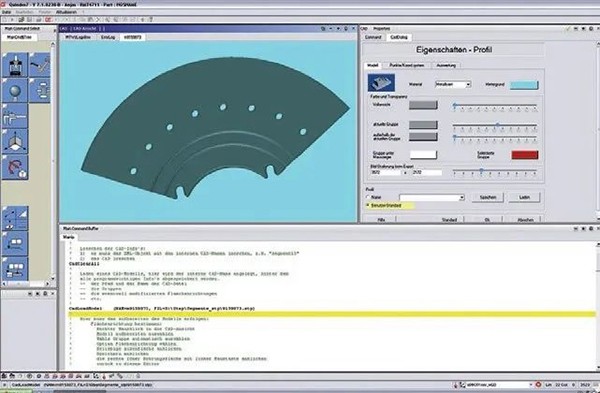Open the bottom block diagram icon
This screenshot has width=600, height=393.
tap(15, 269)
